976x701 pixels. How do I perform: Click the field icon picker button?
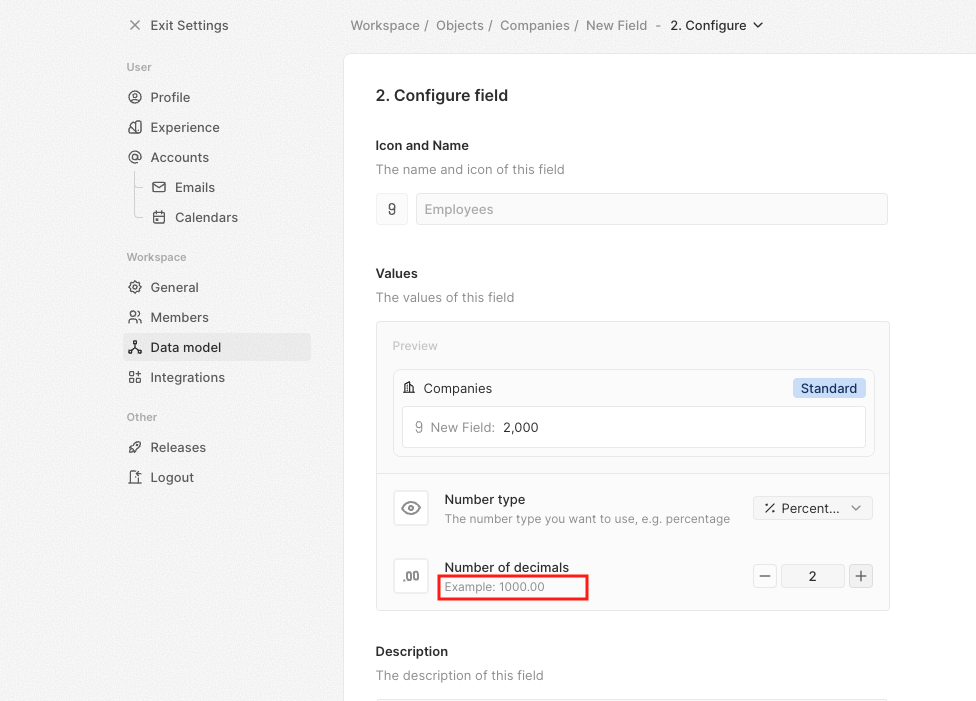(391, 209)
